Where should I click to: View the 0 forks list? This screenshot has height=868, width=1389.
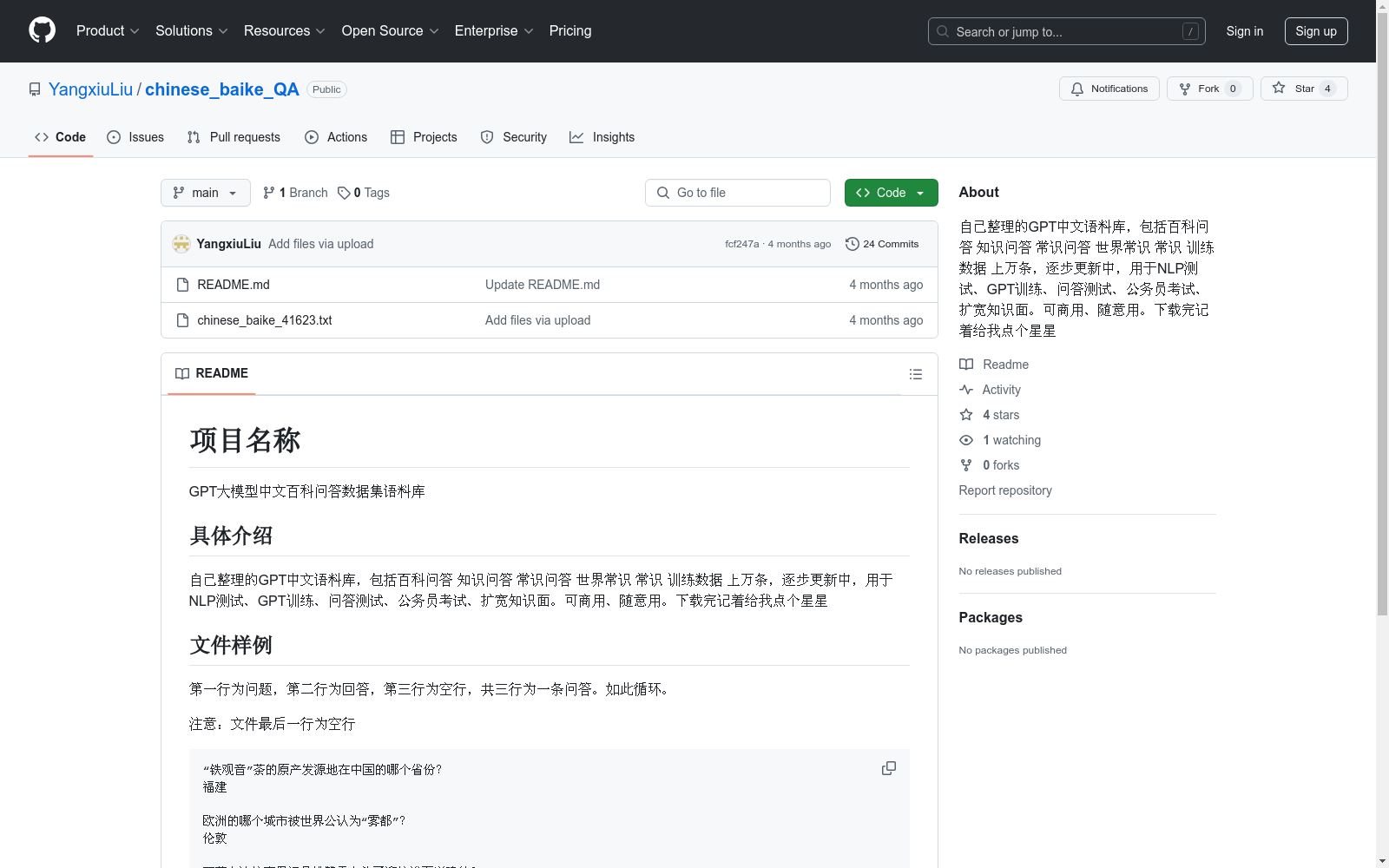click(x=990, y=465)
